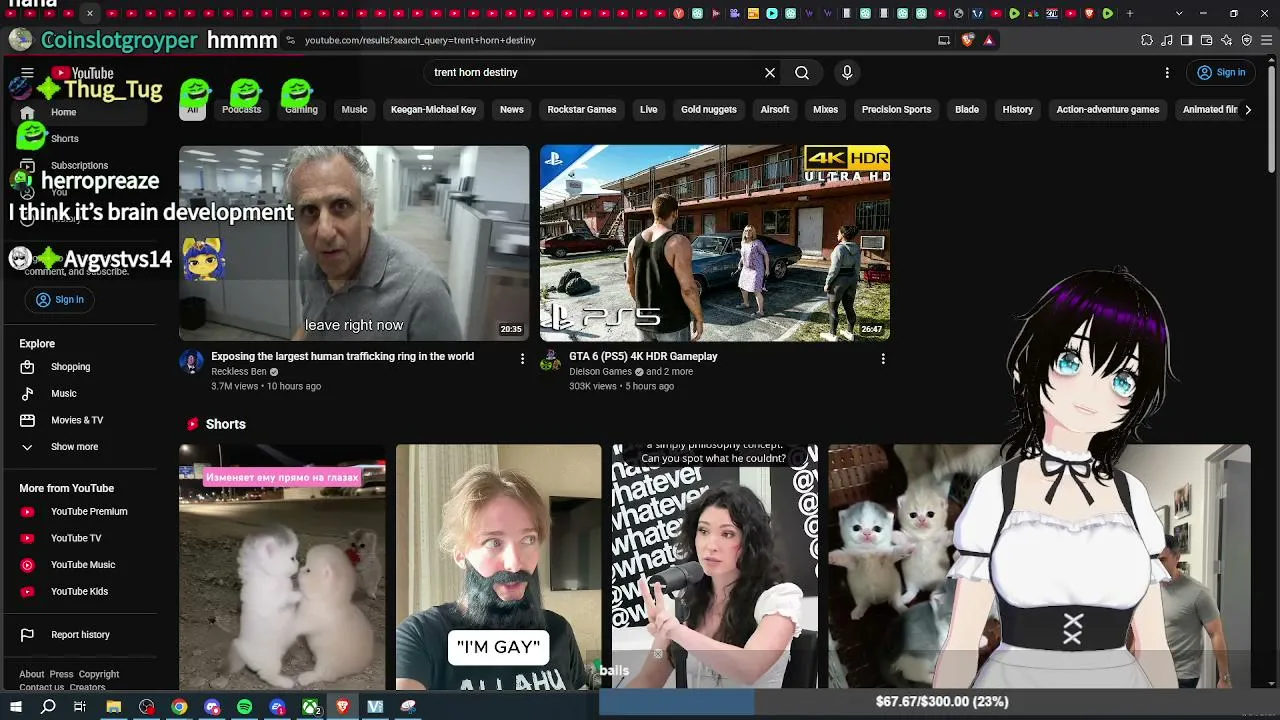Open YouTube Music link
The height and width of the screenshot is (720, 1280).
[x=83, y=565]
